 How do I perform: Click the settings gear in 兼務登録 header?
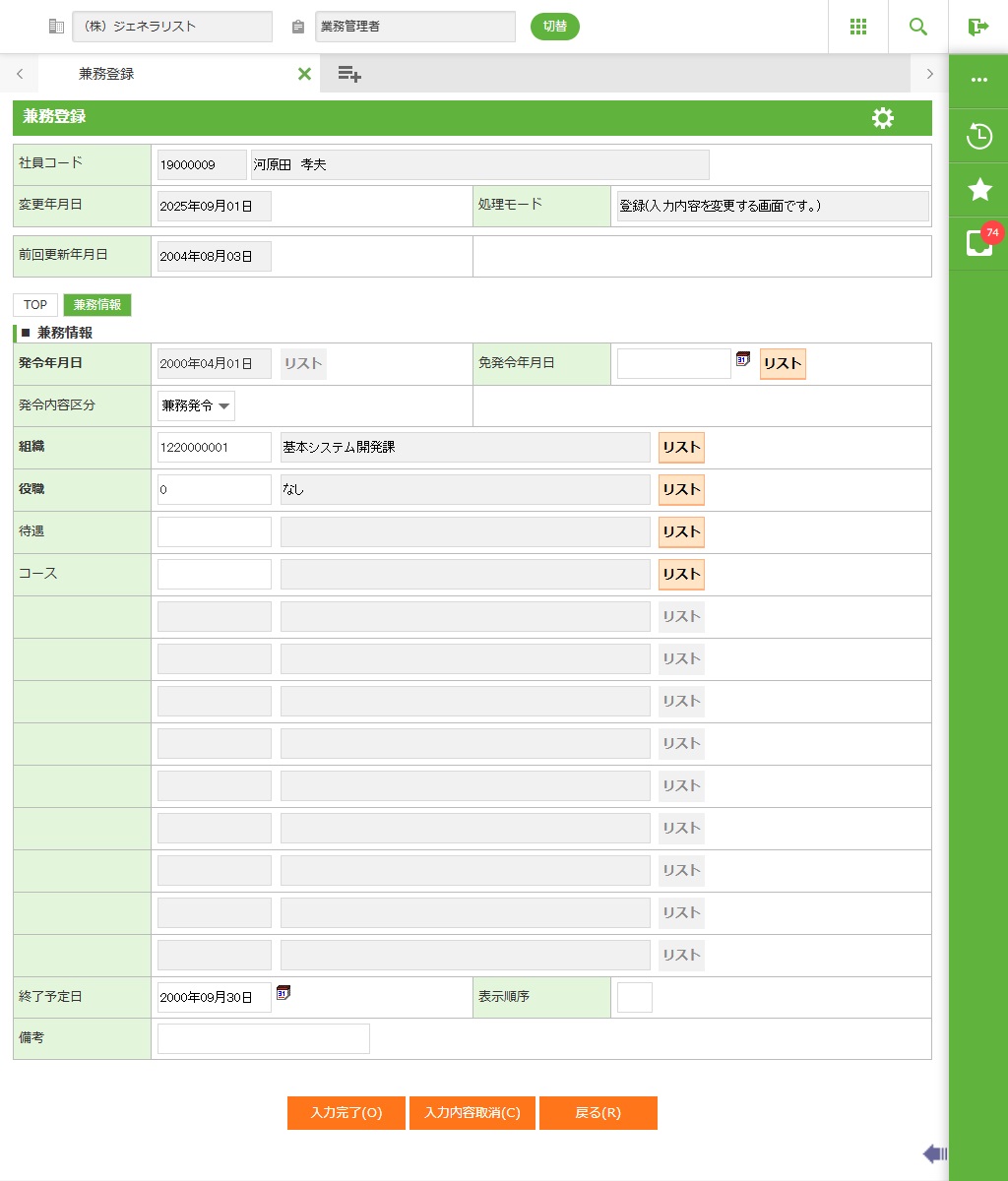click(883, 118)
